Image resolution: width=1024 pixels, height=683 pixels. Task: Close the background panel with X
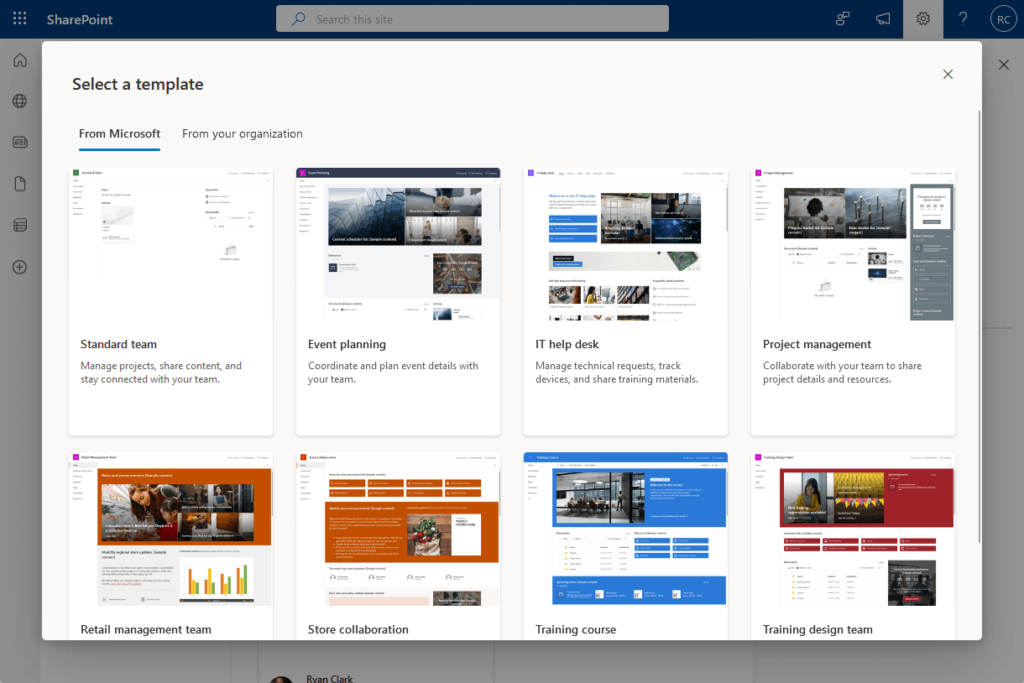[x=1004, y=65]
